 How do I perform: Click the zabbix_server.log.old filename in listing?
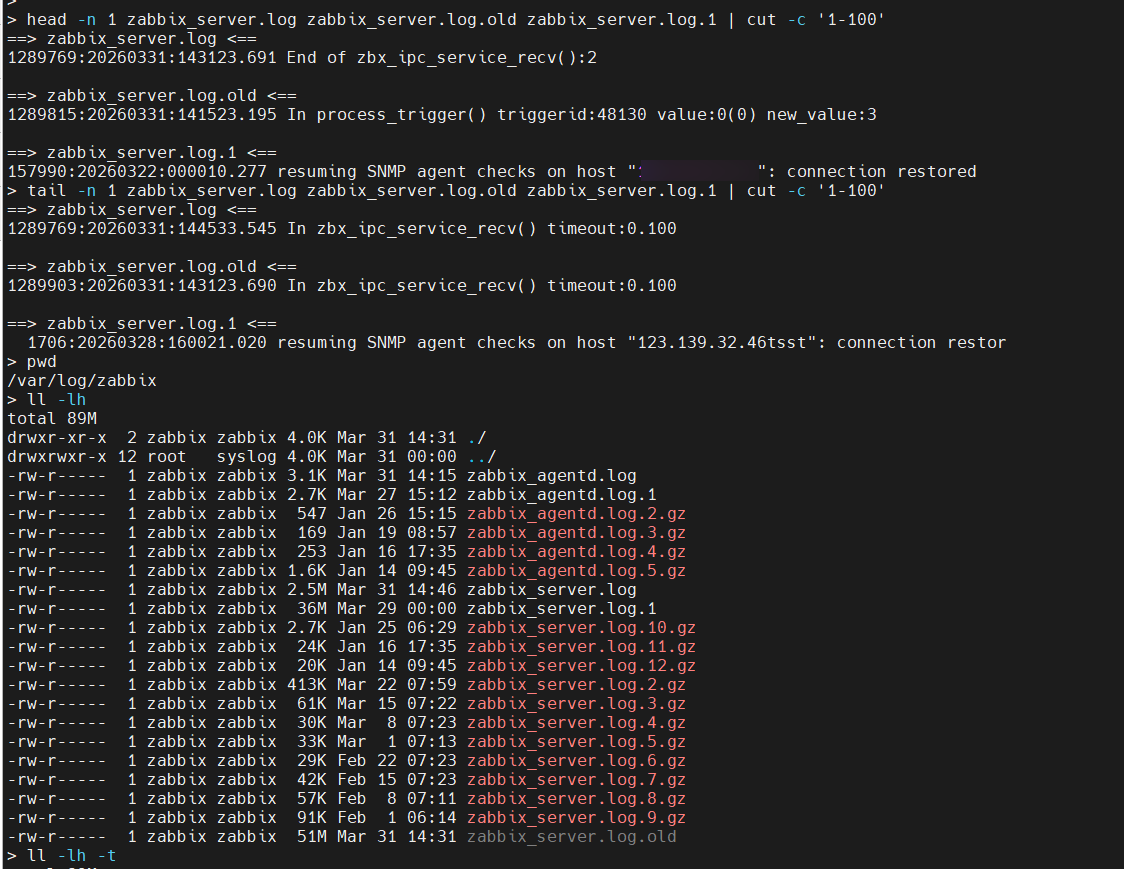(571, 836)
